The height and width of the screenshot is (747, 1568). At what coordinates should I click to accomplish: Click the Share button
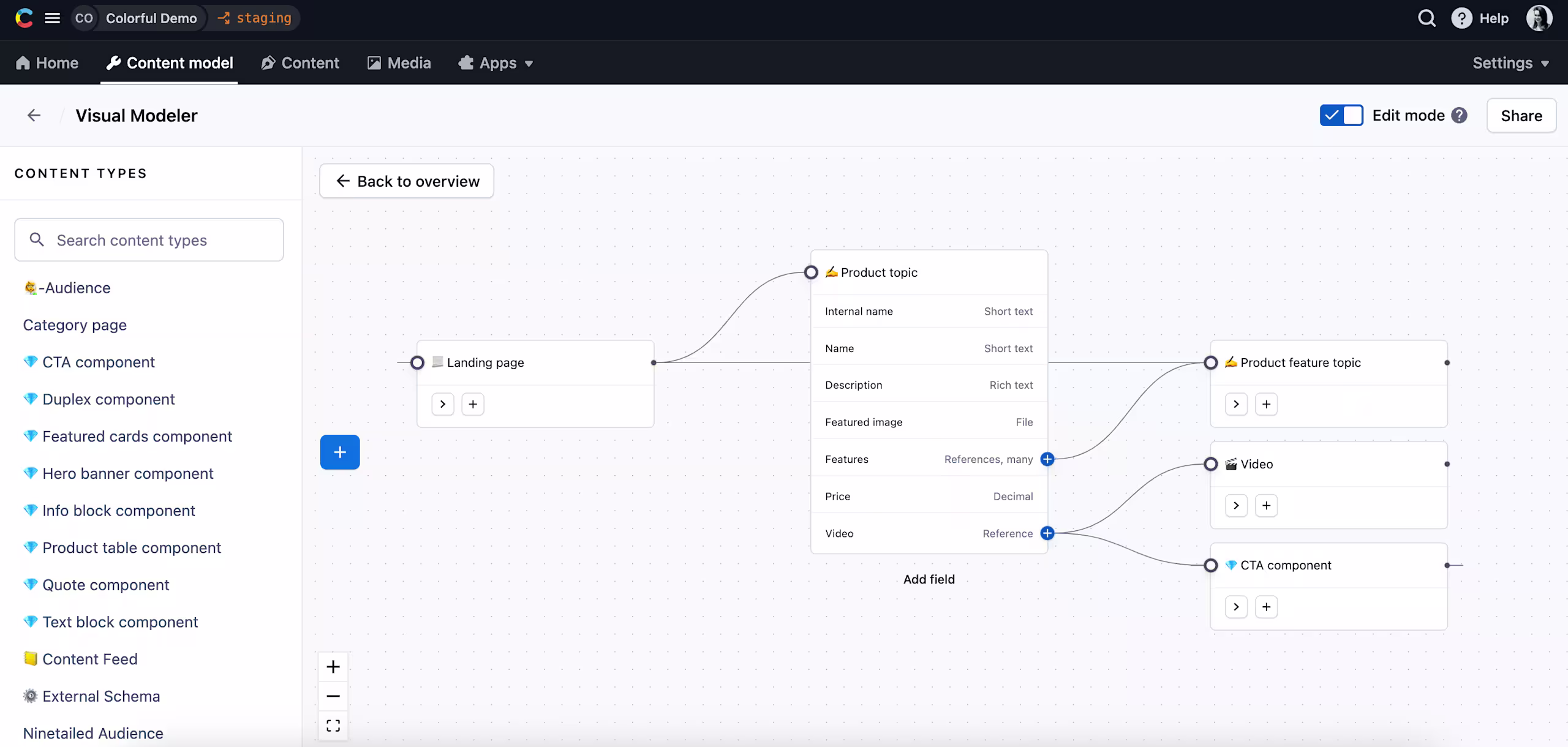[1521, 116]
